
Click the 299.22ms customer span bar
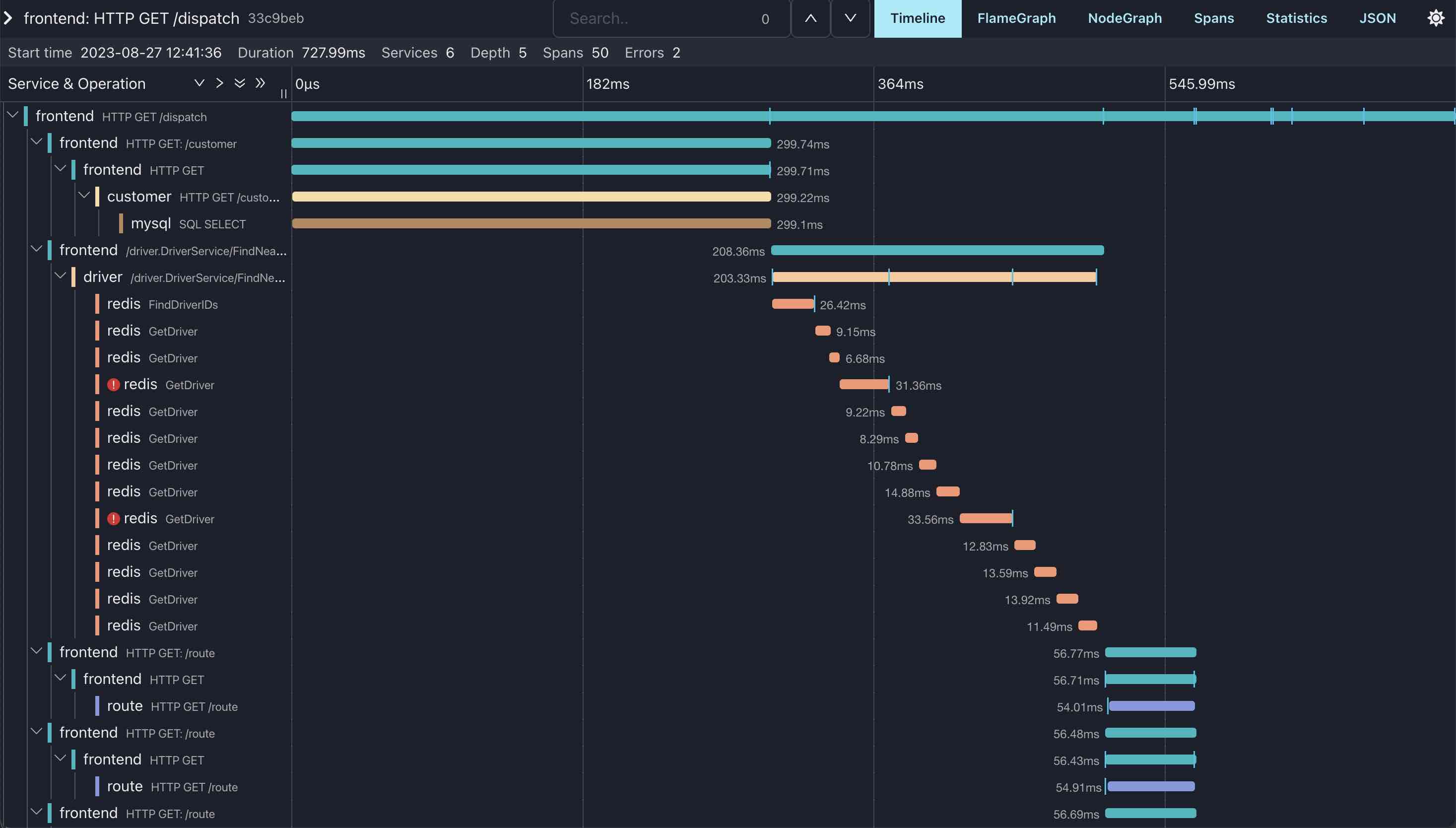(531, 197)
